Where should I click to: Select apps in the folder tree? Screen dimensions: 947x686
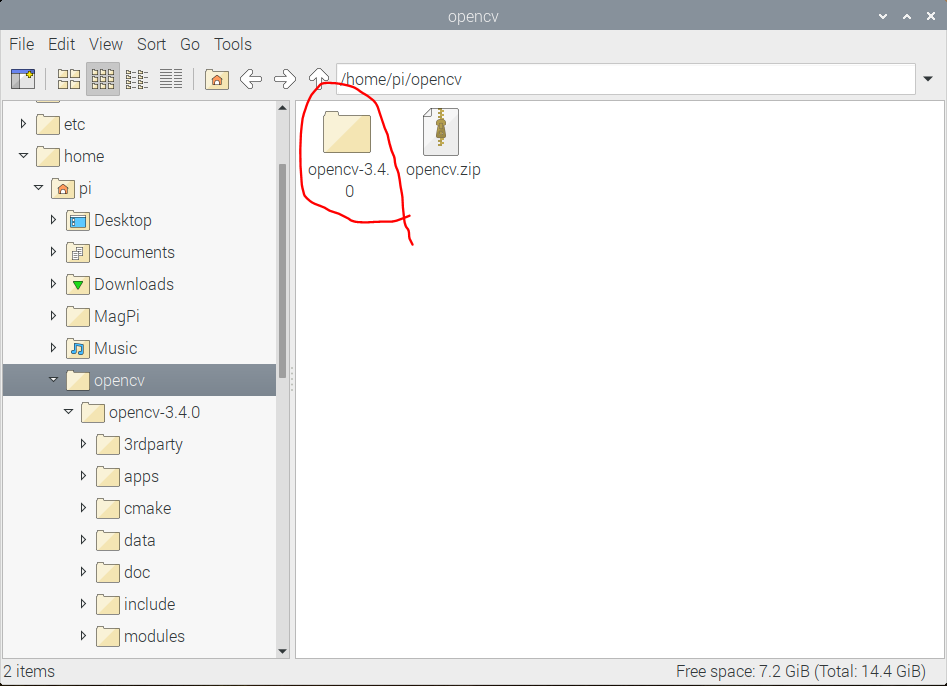pos(141,476)
